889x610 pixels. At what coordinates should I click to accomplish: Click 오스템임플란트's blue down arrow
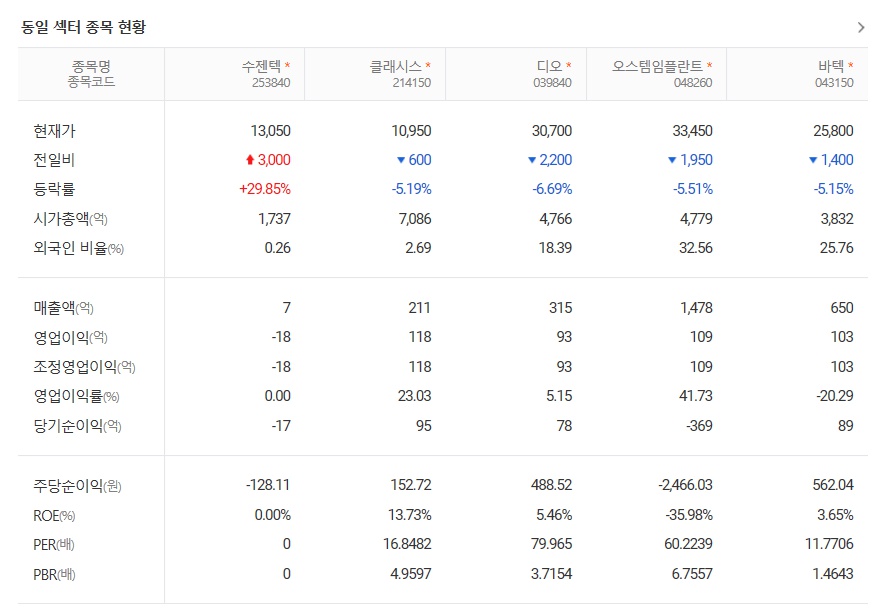coord(673,158)
